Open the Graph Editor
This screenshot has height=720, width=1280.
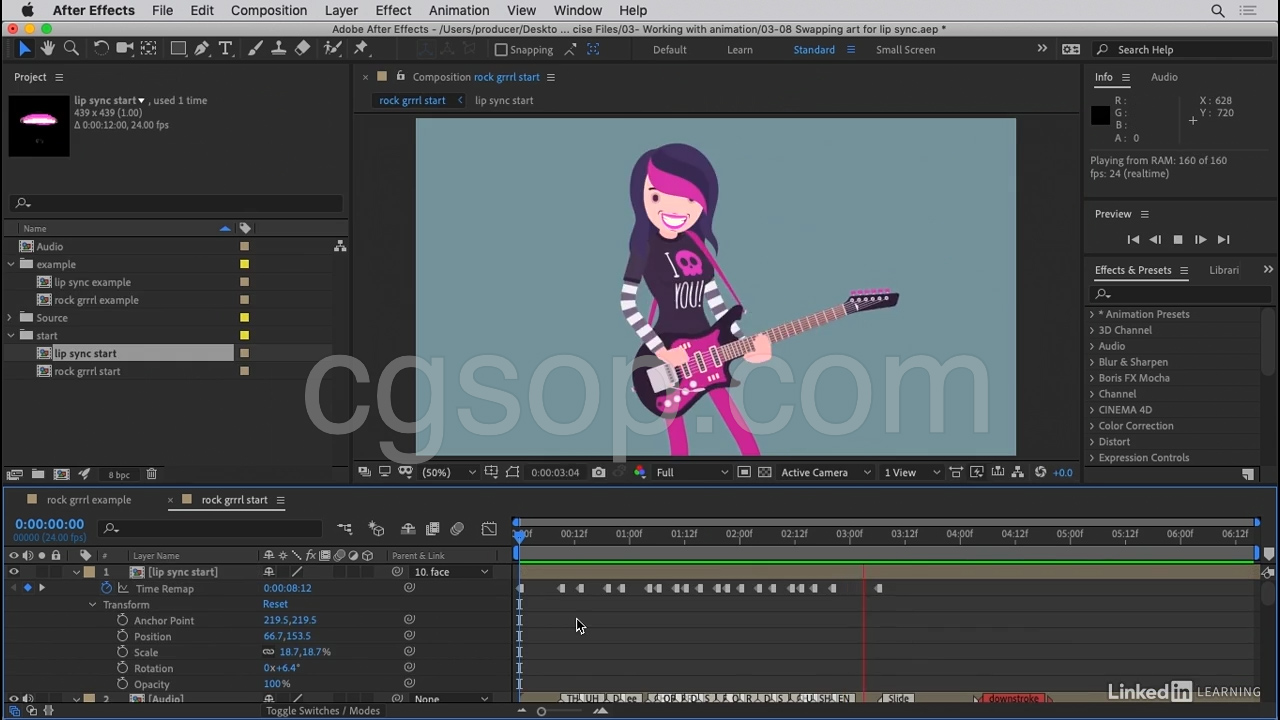pyautogui.click(x=489, y=529)
